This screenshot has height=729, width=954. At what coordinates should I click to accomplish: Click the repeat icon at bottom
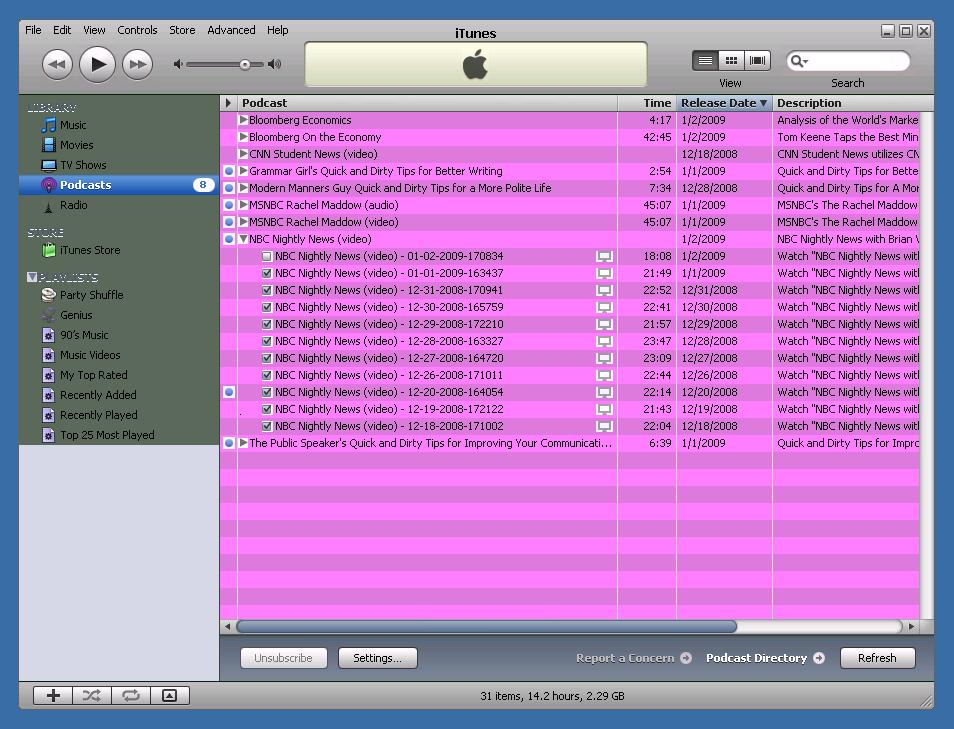131,696
